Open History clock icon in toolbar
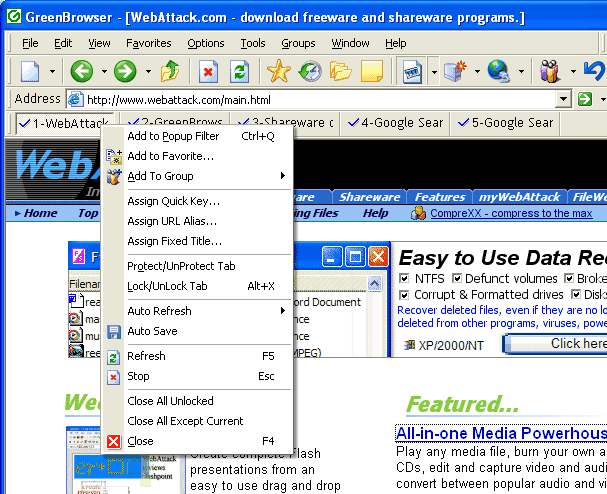The image size is (607, 494). 310,71
